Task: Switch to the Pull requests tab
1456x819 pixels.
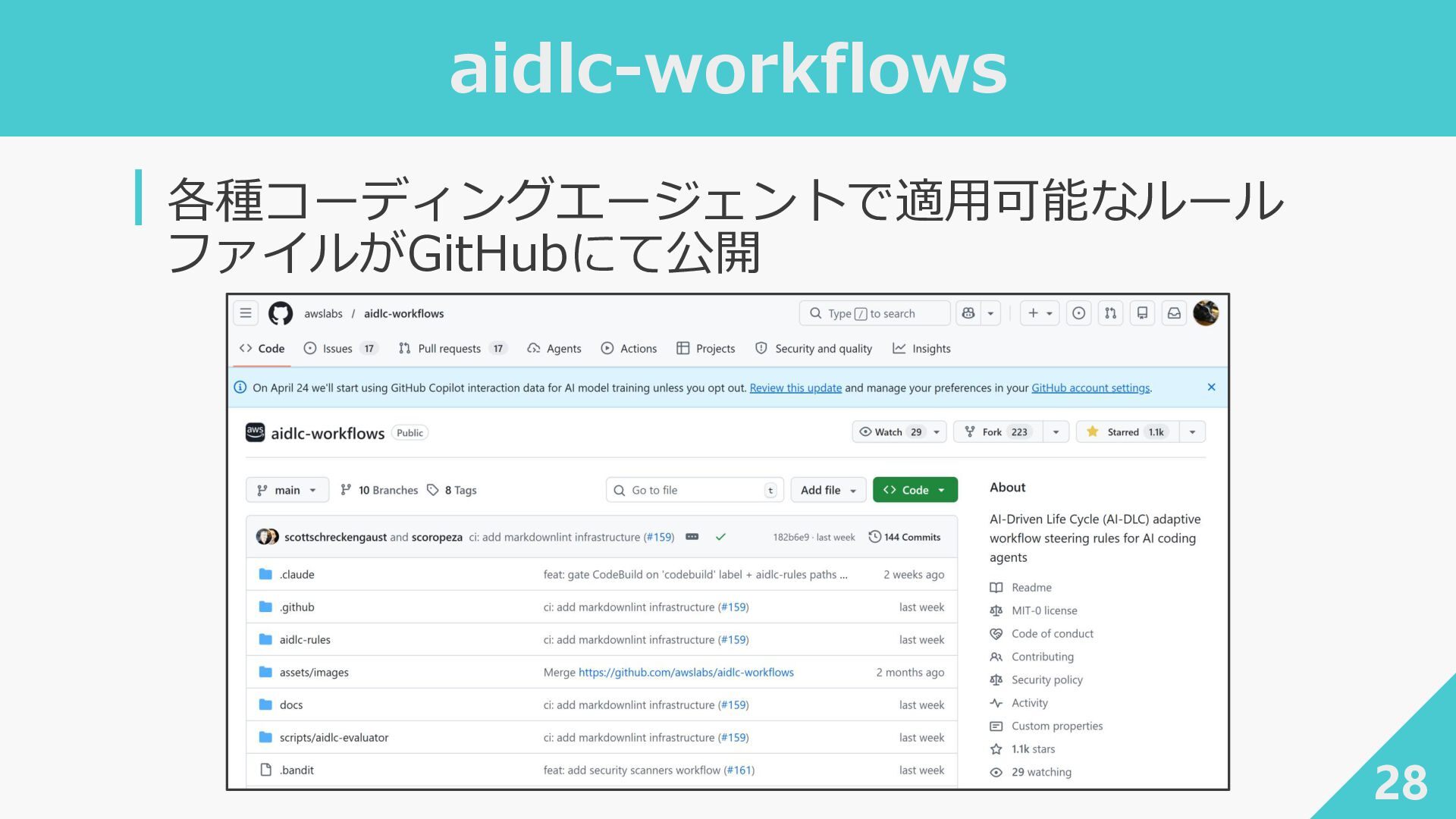Action: click(x=449, y=349)
